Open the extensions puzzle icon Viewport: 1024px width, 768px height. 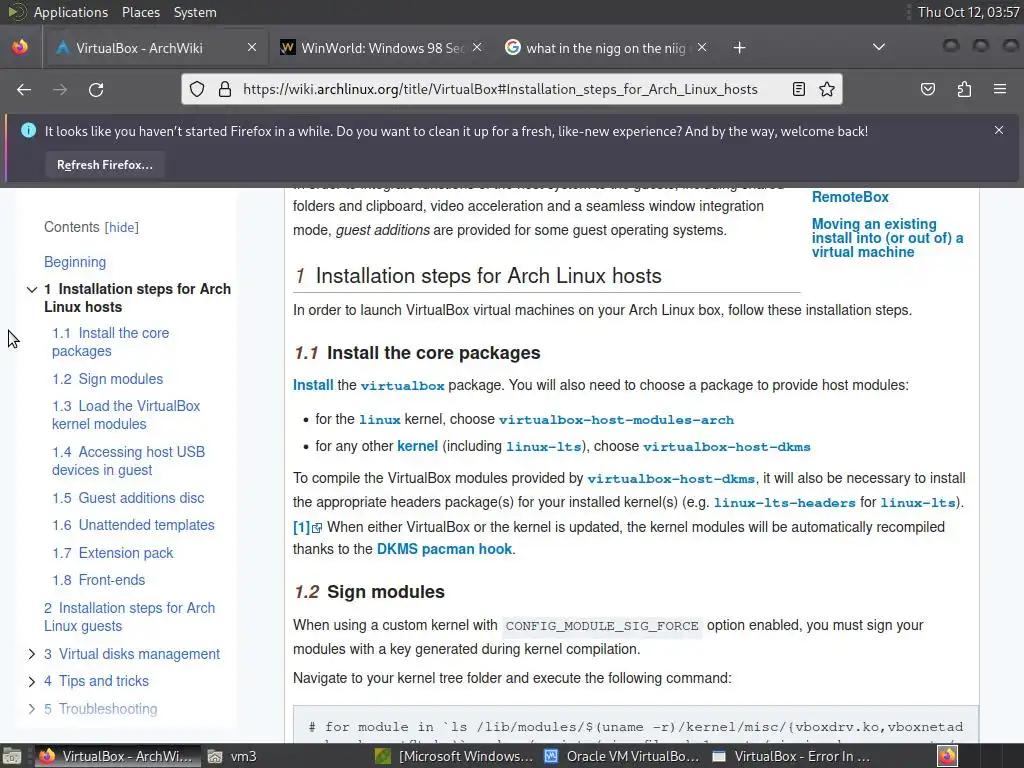(964, 89)
